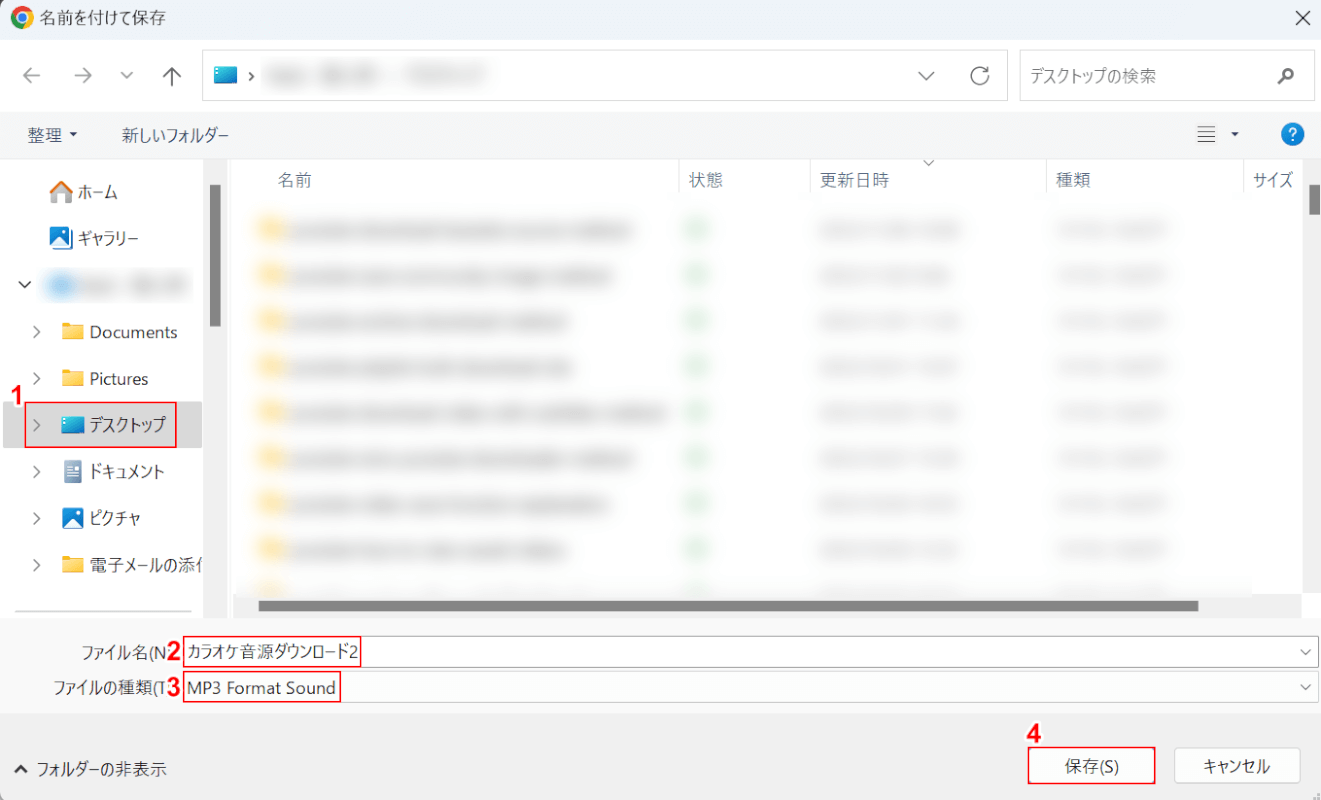Sort by the サイズ column header
1321x800 pixels.
click(x=1273, y=180)
